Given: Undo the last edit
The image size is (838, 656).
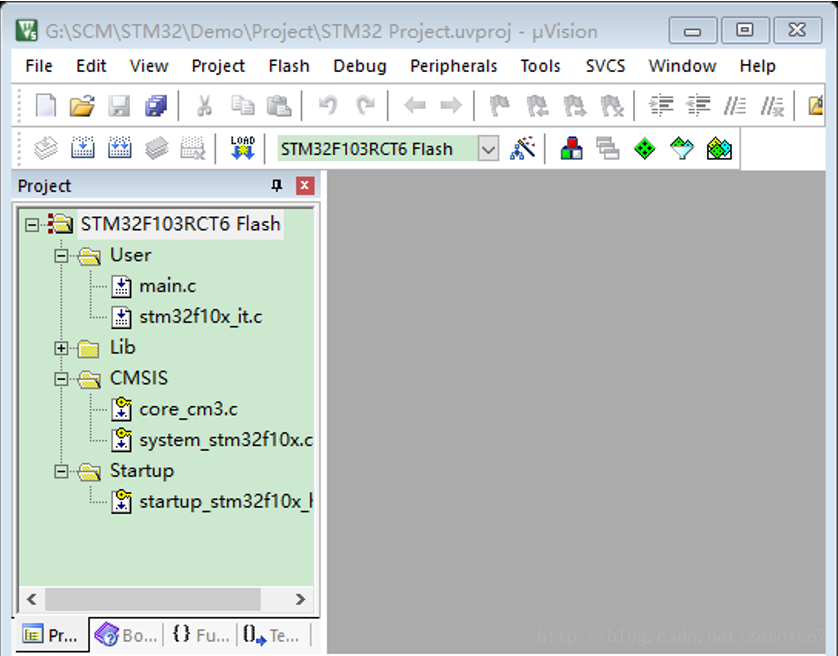Looking at the screenshot, I should (x=328, y=105).
